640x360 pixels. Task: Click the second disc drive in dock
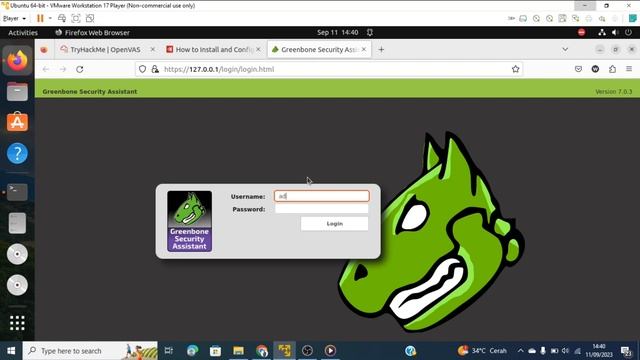[x=17, y=285]
